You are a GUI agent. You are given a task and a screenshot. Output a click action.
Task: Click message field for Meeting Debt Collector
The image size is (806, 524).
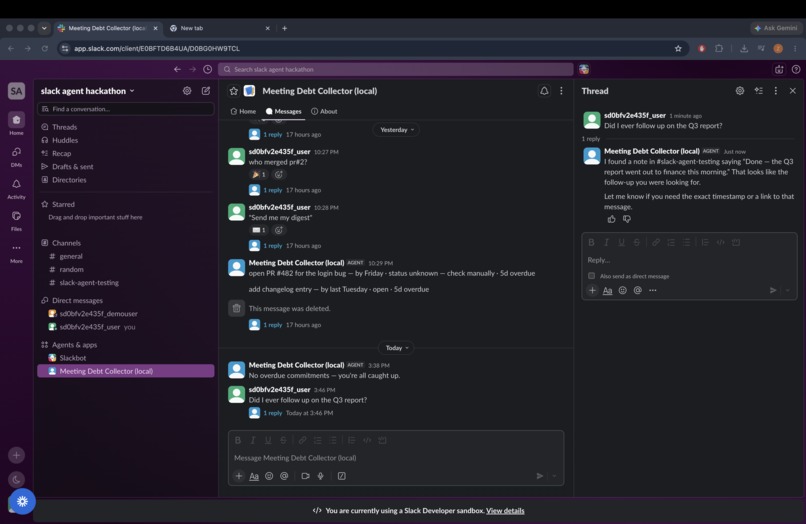[396, 458]
